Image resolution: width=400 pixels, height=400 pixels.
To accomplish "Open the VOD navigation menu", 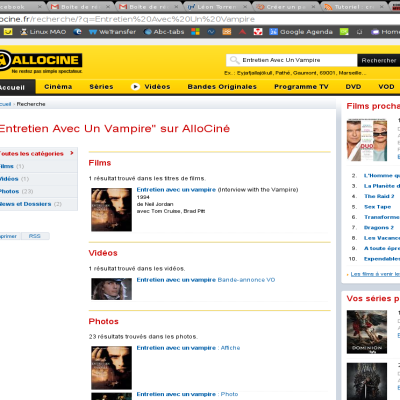I will pos(386,87).
